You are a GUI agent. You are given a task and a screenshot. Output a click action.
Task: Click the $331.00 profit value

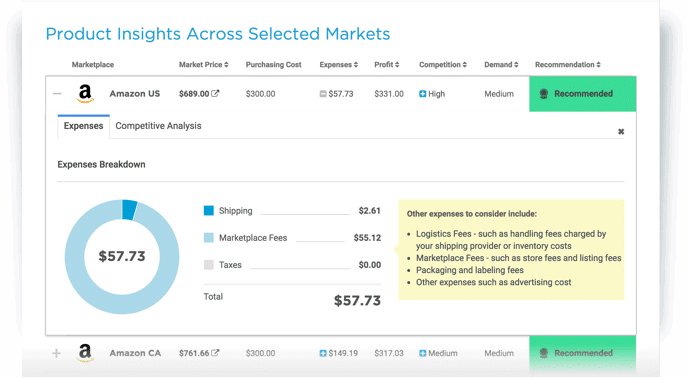[x=389, y=94]
